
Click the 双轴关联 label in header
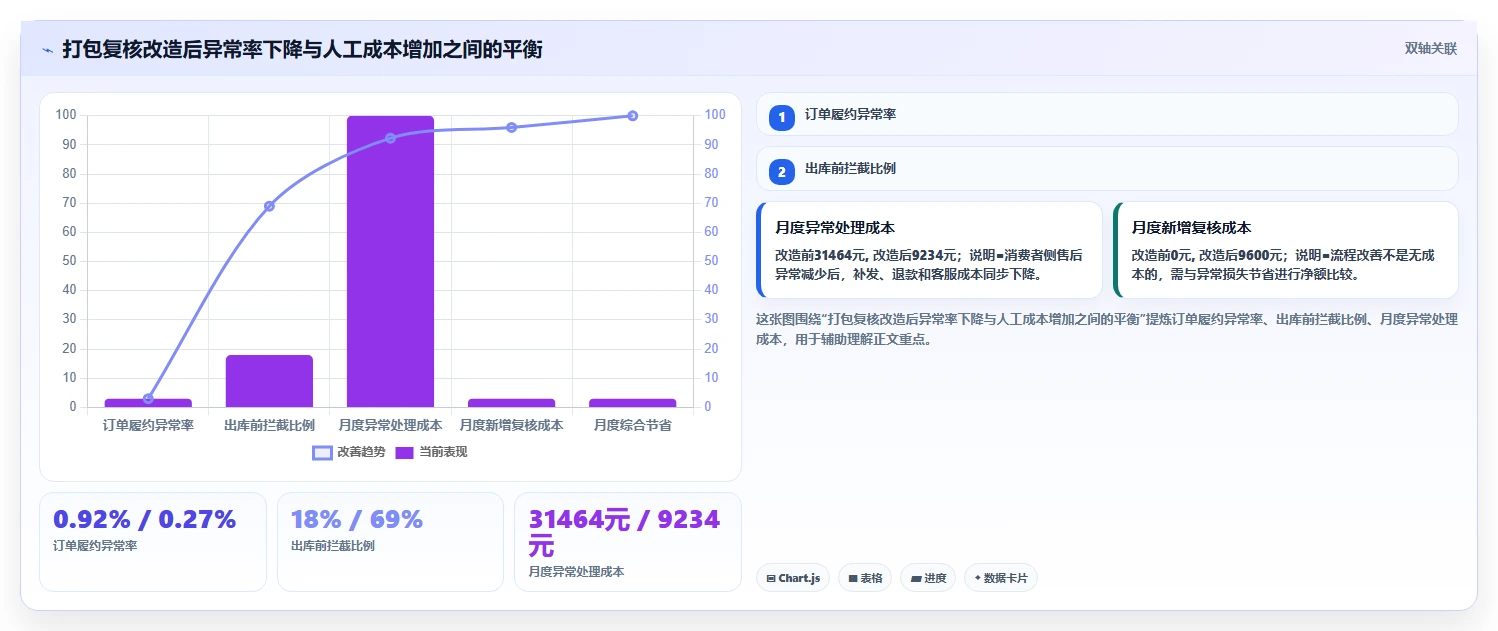(1431, 49)
